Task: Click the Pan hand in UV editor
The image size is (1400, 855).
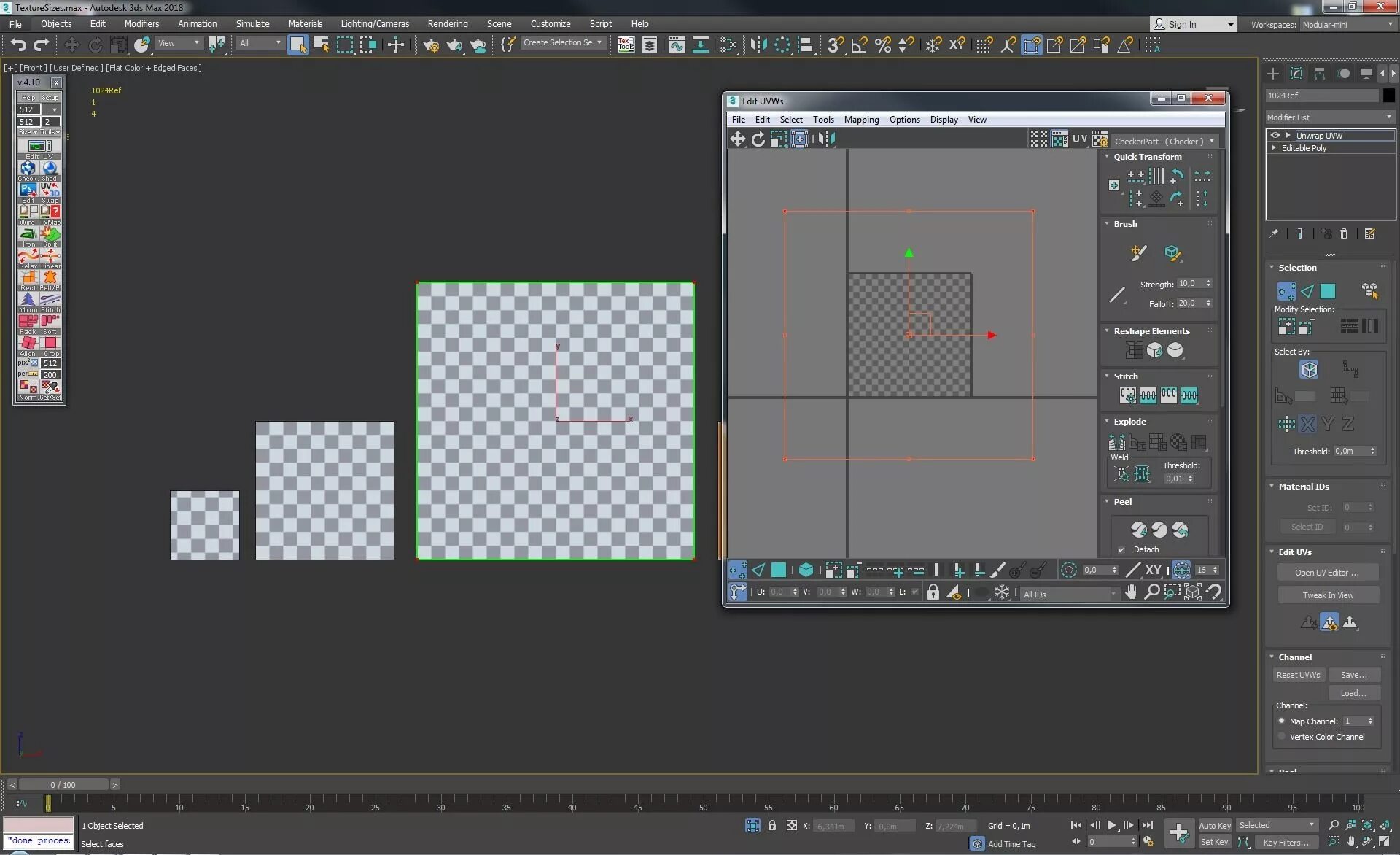Action: pos(1130,592)
